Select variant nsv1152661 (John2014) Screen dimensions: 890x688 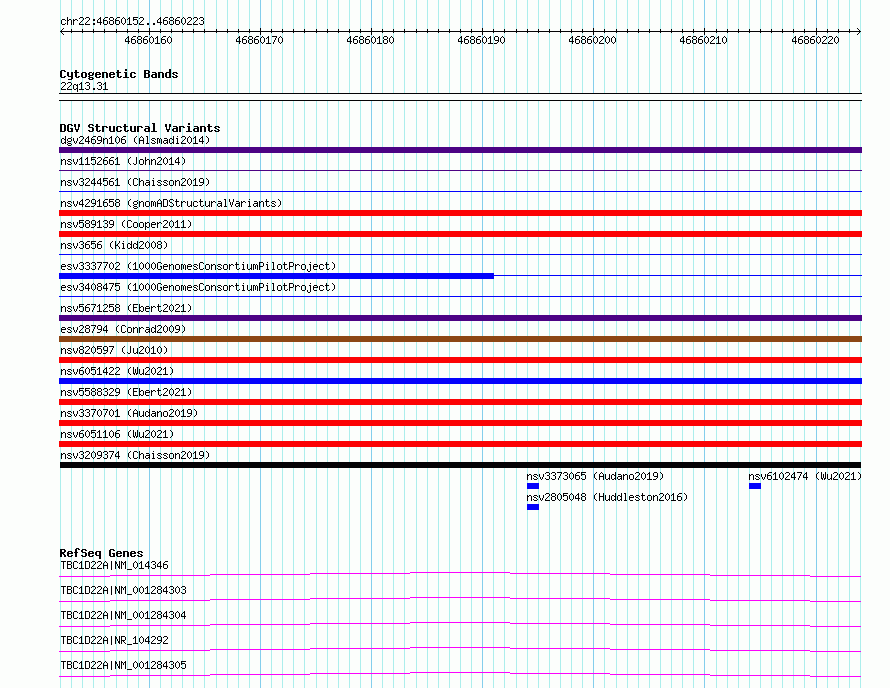tap(123, 161)
